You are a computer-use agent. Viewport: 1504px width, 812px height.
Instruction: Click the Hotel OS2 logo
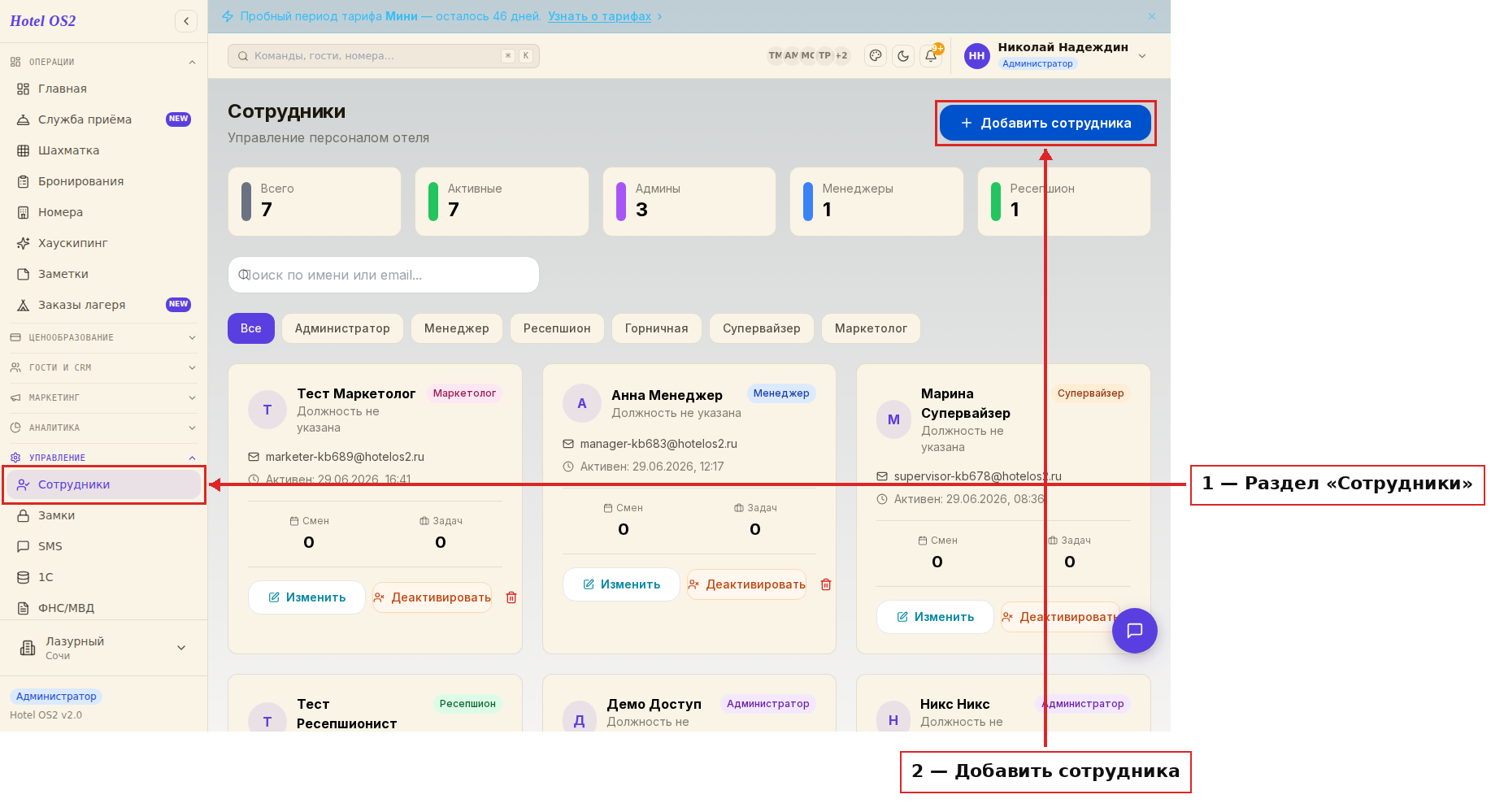43,21
